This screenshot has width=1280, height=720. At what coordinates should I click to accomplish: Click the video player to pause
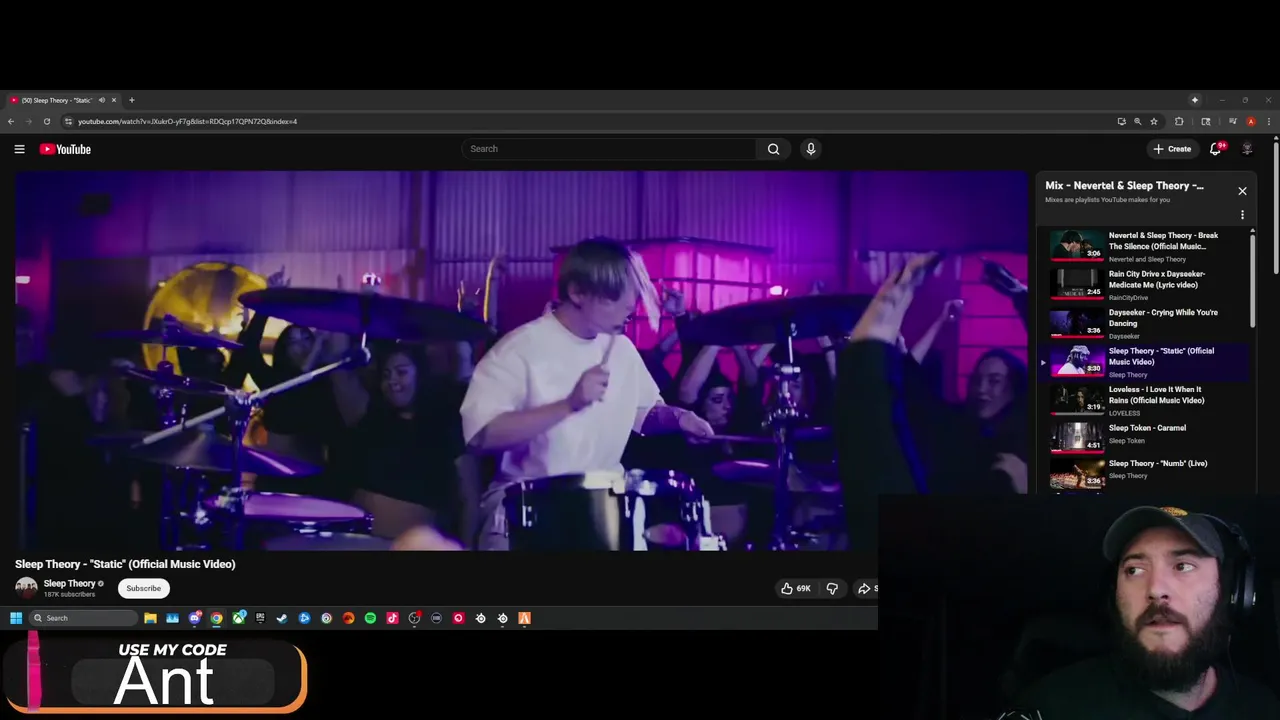click(x=521, y=360)
